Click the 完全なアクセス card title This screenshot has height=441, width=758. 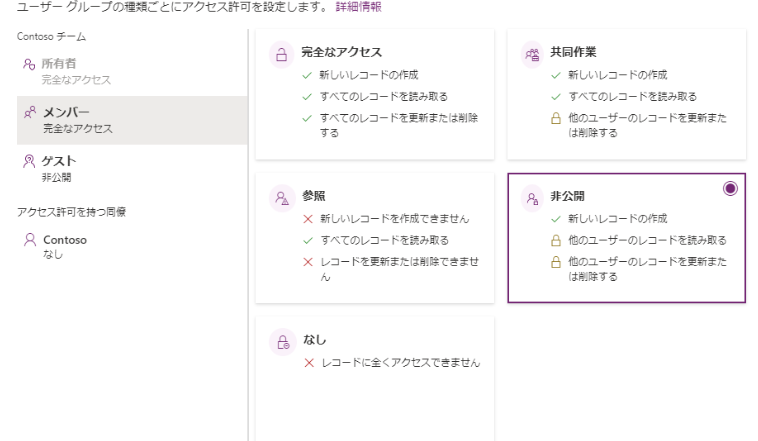[x=341, y=52]
